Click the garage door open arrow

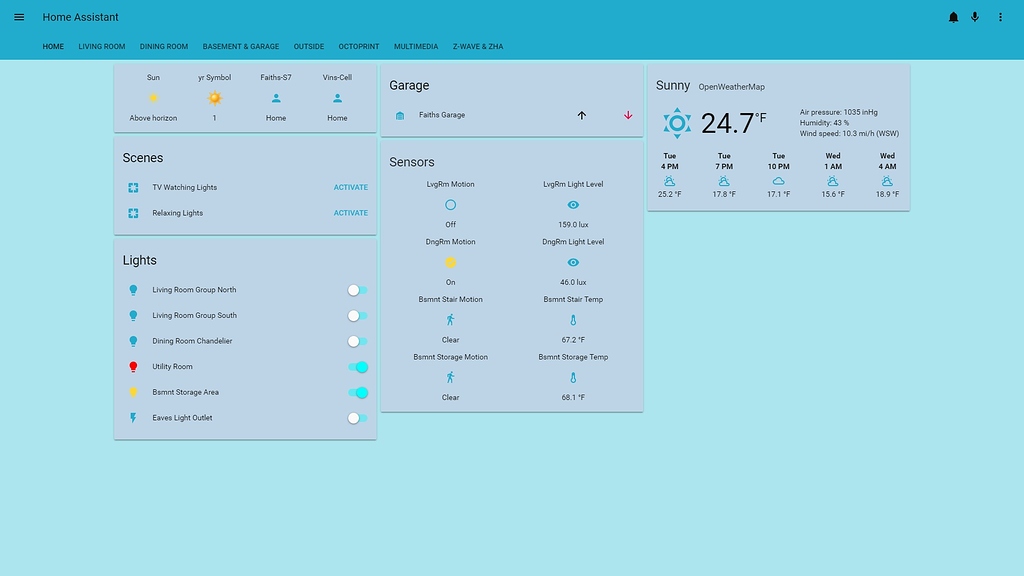click(x=581, y=115)
